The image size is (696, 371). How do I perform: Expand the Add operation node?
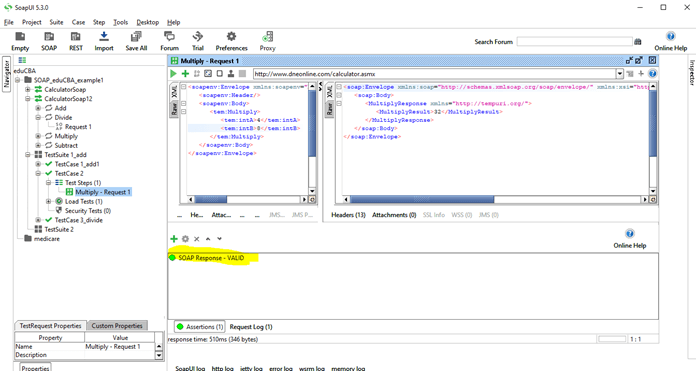click(x=38, y=108)
